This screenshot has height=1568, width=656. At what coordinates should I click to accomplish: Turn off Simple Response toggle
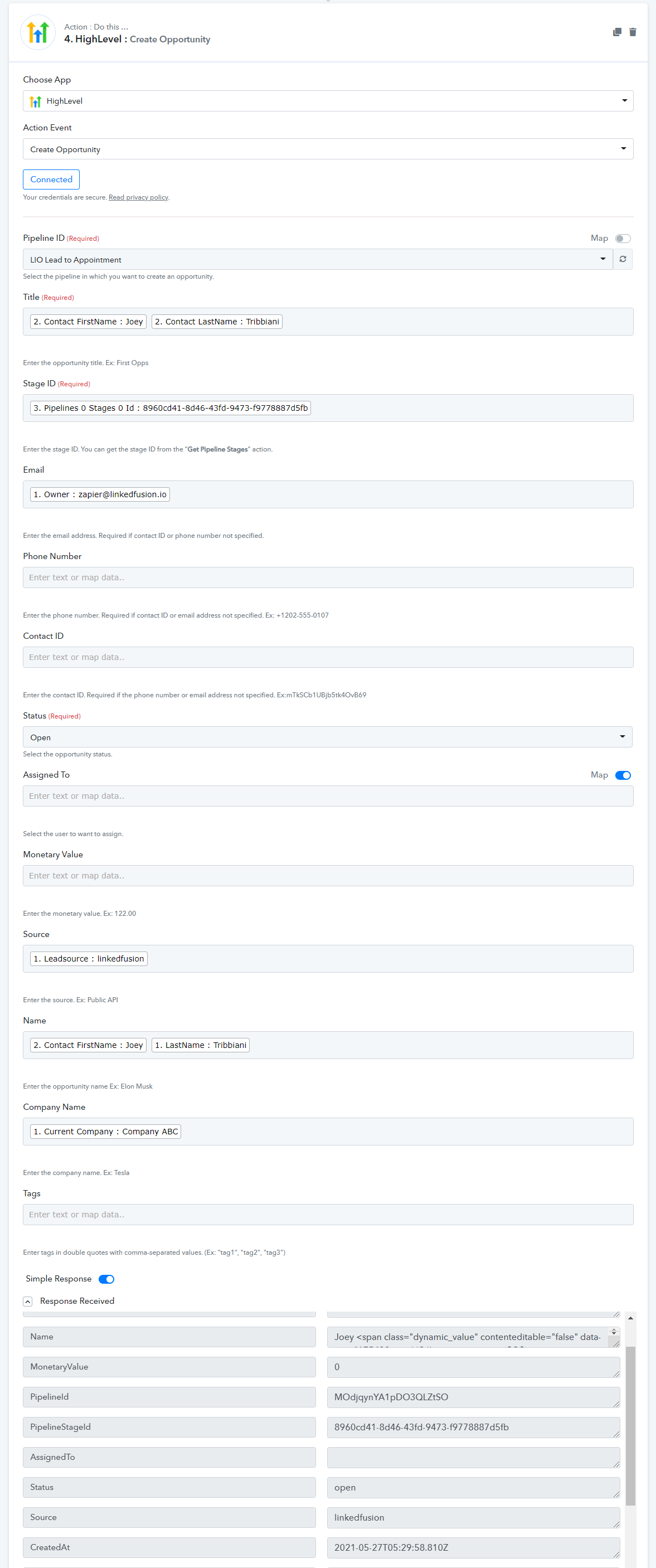[106, 1279]
